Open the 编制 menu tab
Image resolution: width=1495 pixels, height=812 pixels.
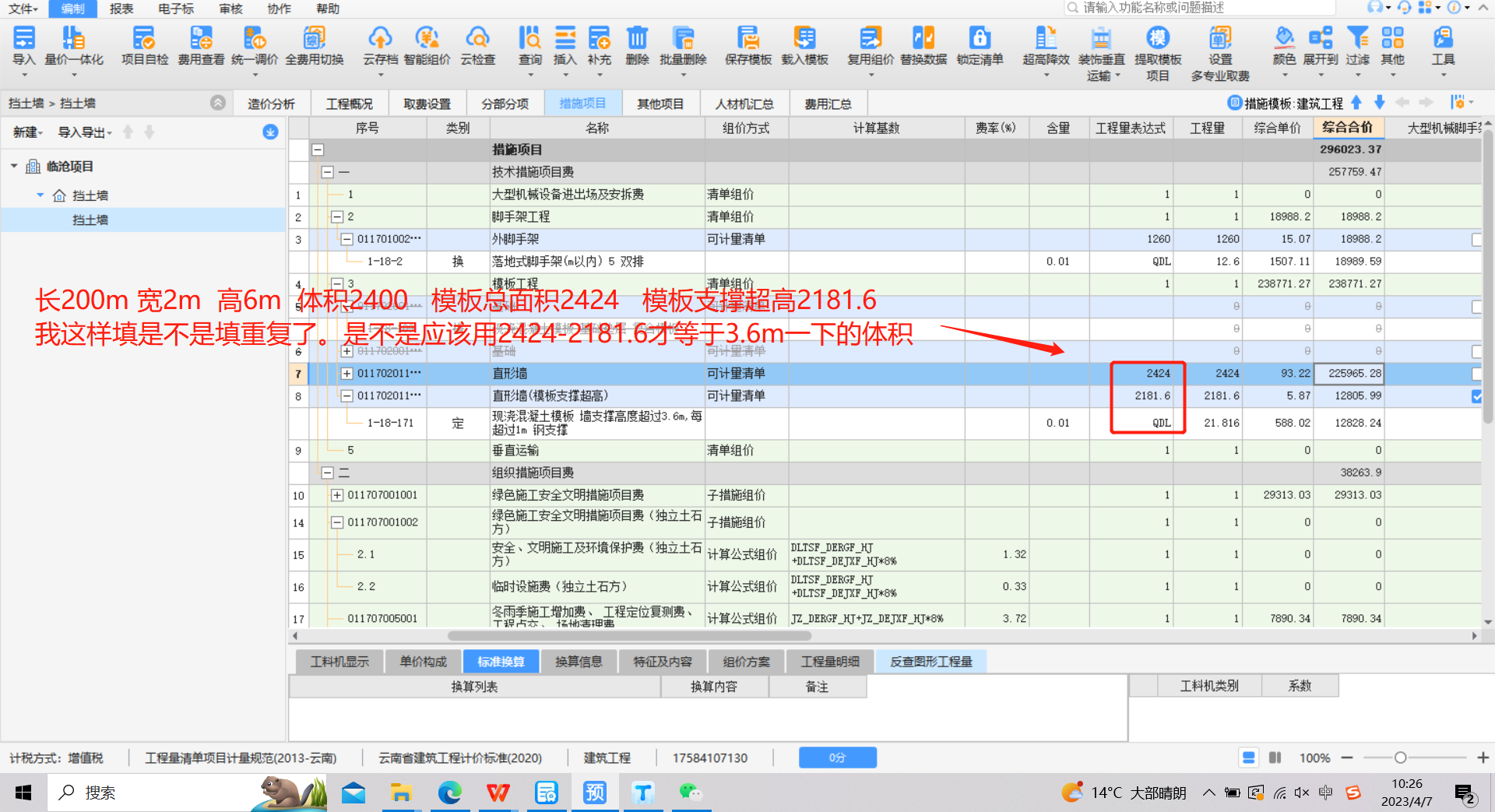(x=73, y=9)
